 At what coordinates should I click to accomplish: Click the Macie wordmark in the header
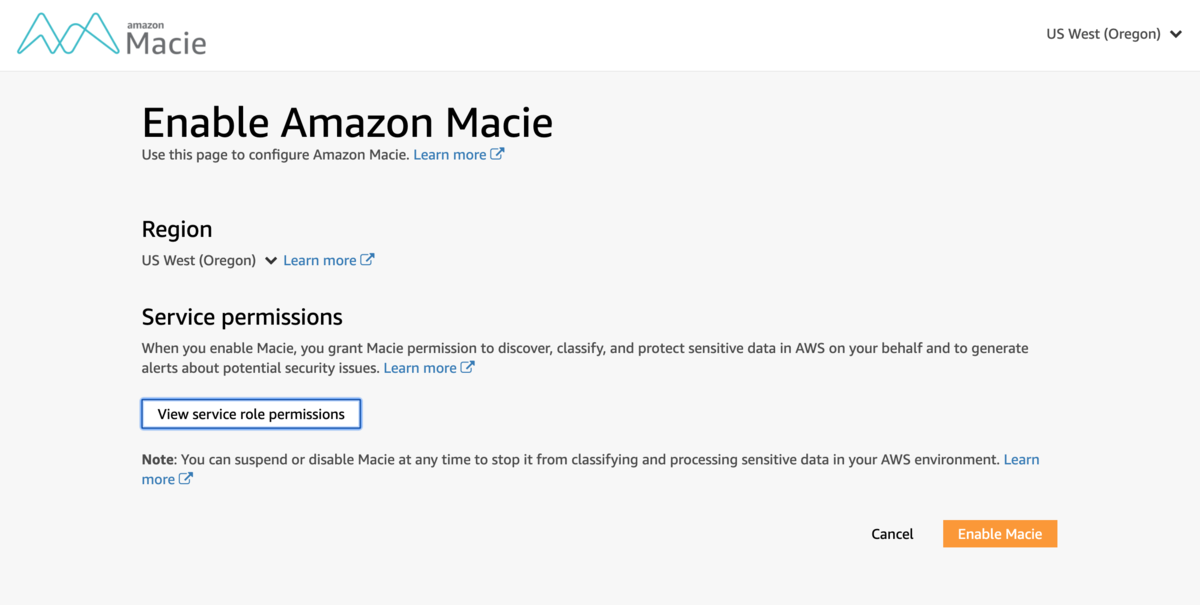tap(166, 42)
